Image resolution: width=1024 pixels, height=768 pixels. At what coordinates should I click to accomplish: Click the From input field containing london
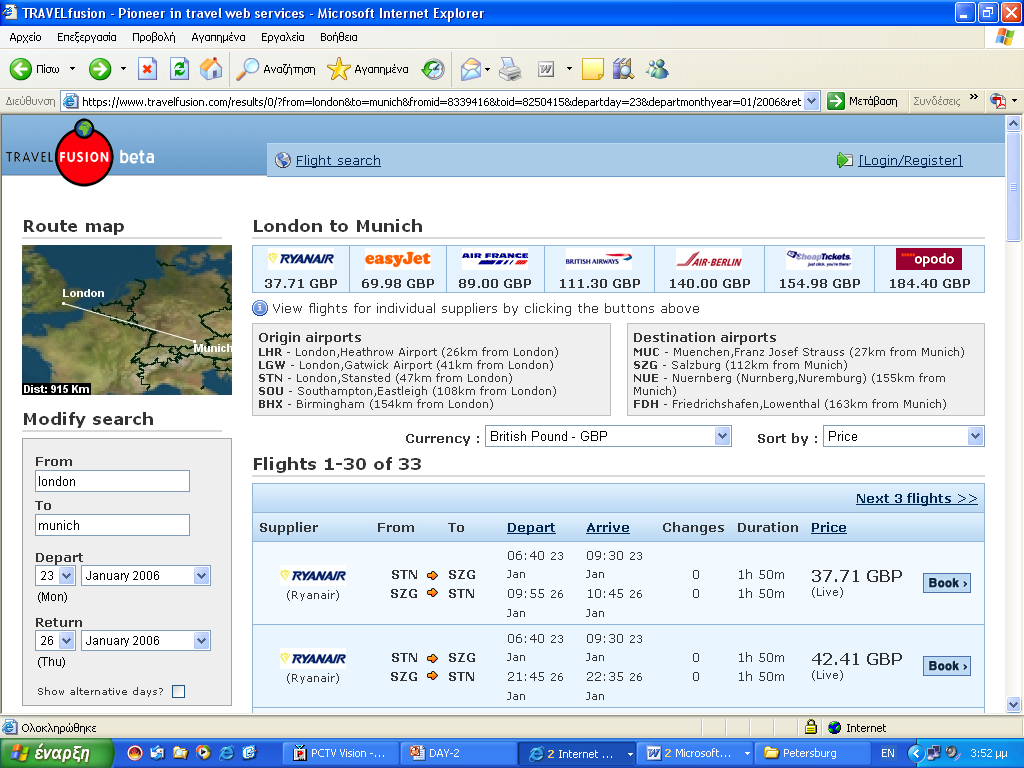pos(112,481)
